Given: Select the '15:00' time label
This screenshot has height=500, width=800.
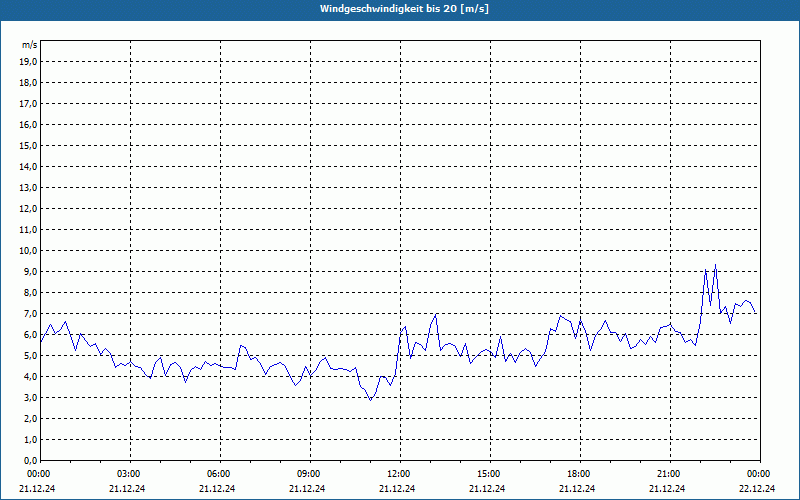Looking at the screenshot, I should (x=490, y=474).
